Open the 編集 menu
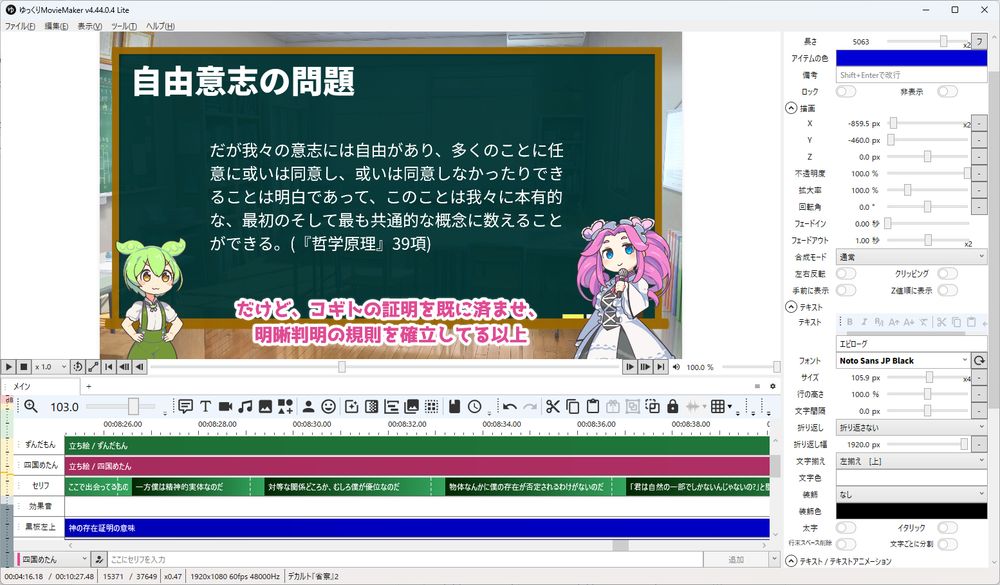Image resolution: width=1000 pixels, height=585 pixels. [56, 26]
